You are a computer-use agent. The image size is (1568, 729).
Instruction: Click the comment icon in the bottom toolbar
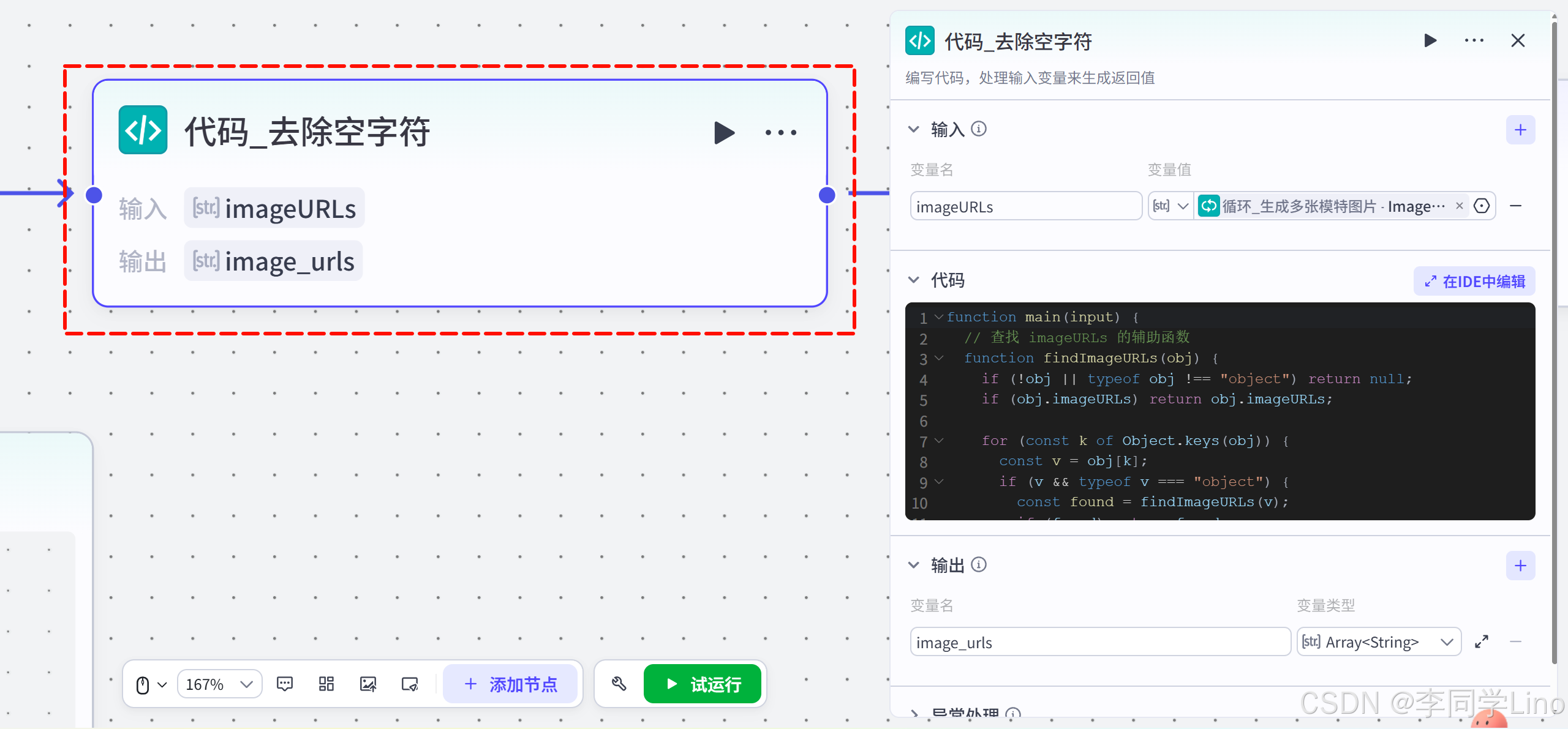pyautogui.click(x=285, y=684)
